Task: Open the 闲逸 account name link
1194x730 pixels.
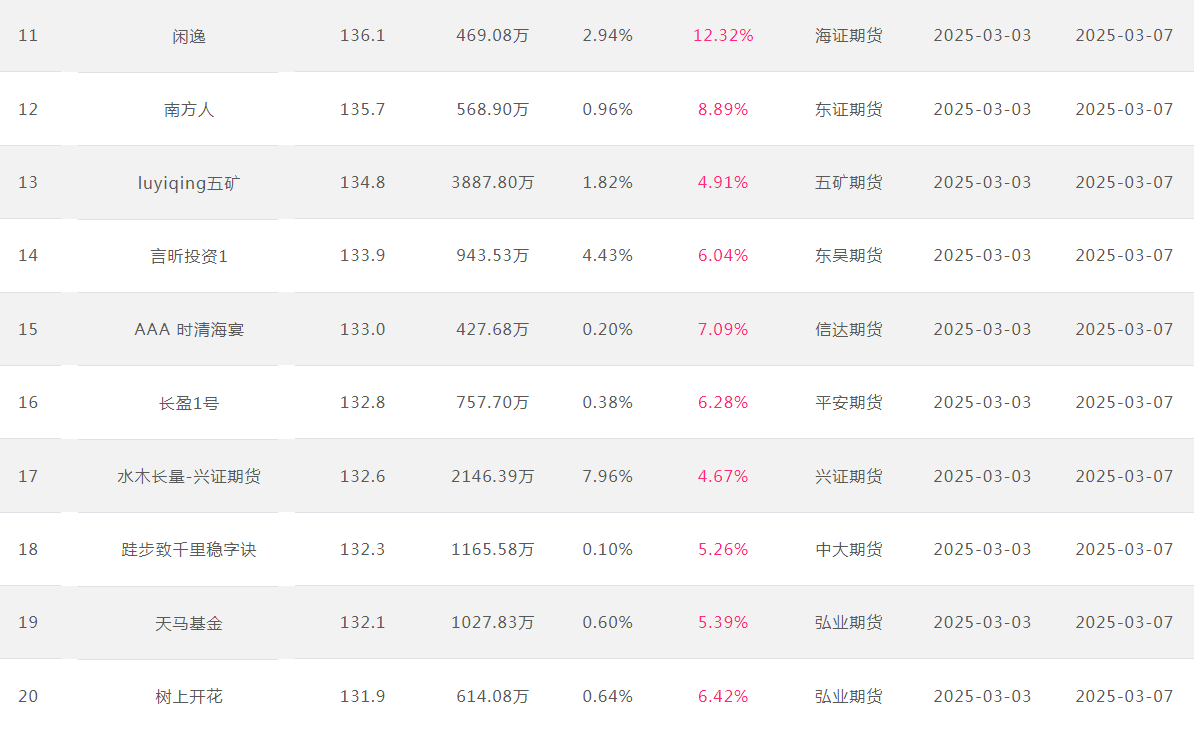Action: click(189, 37)
